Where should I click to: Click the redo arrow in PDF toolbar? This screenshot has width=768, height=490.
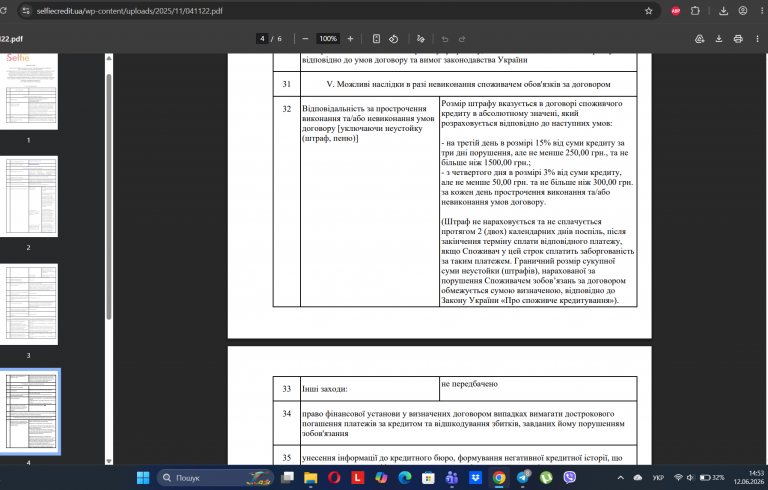coord(462,39)
